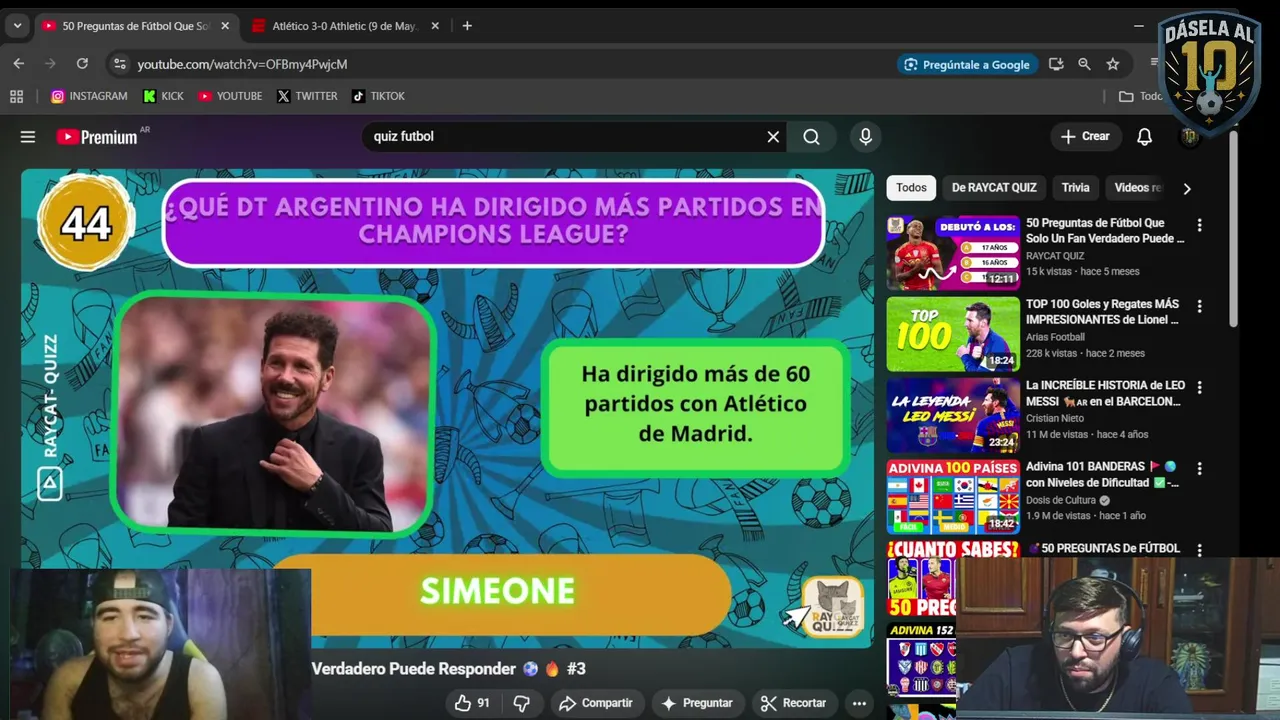The image size is (1280, 720).
Task: Select the Trivia filter chip
Action: pos(1075,188)
